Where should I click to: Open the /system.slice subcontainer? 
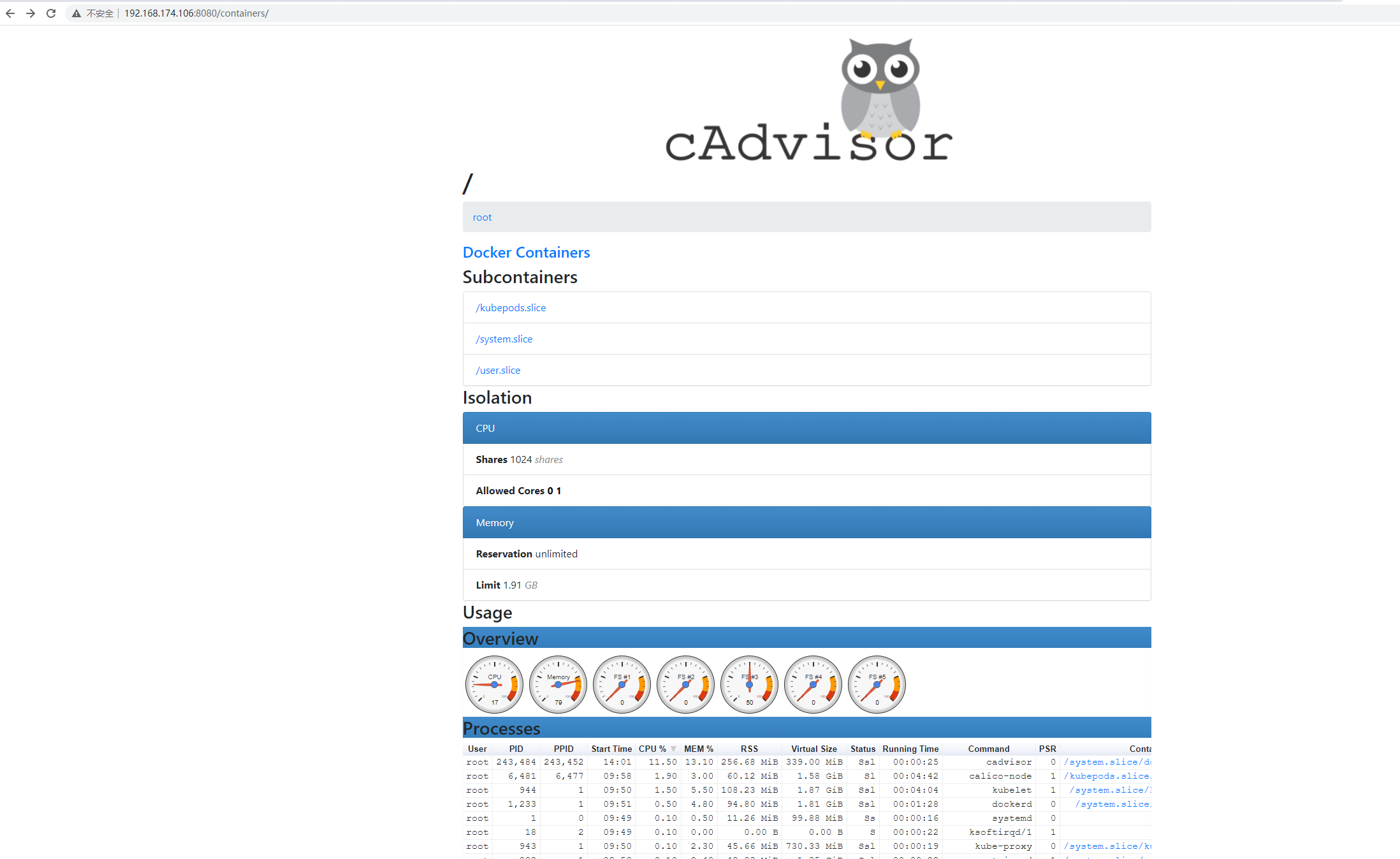pos(504,339)
